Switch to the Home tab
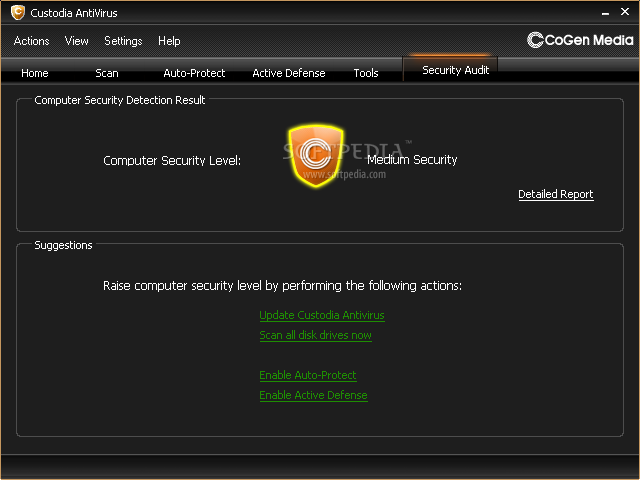The width and height of the screenshot is (640, 480). coord(35,73)
